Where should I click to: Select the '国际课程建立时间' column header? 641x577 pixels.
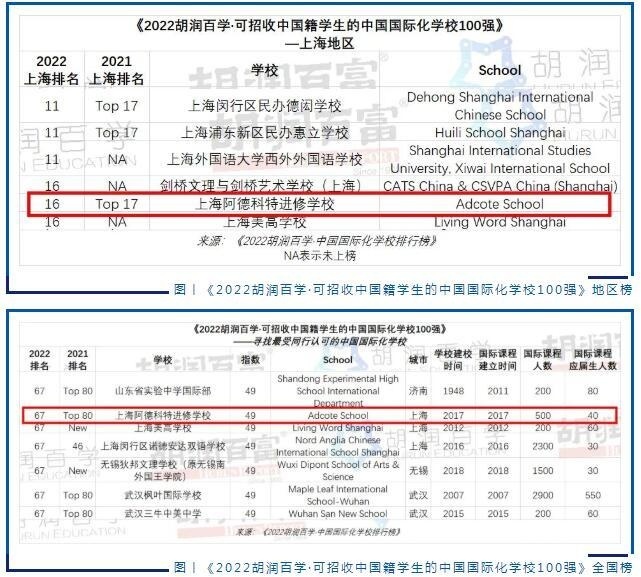click(498, 360)
